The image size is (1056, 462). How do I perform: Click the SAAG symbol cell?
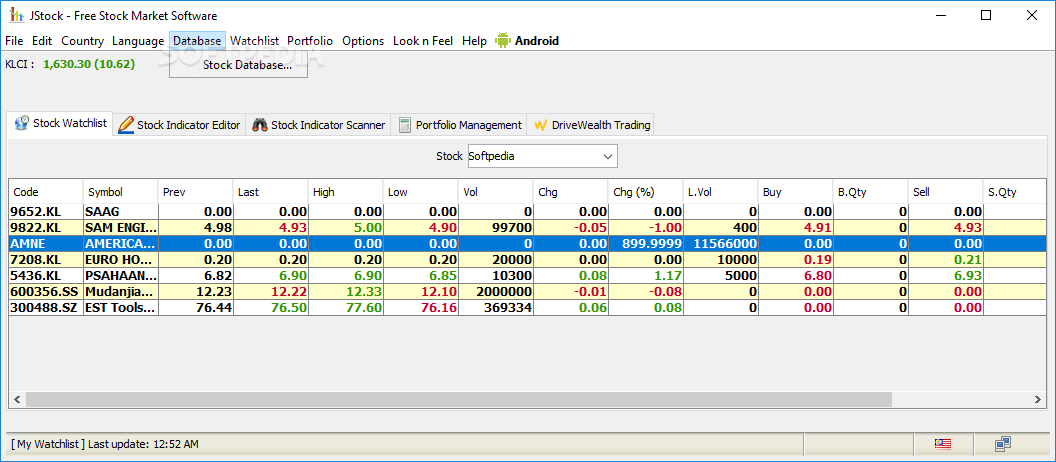tap(121, 211)
